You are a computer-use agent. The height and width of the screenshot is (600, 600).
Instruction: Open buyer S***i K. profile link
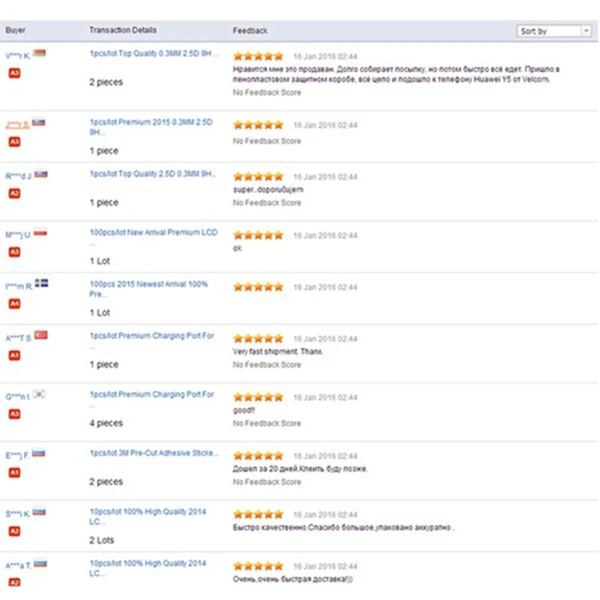(17, 514)
